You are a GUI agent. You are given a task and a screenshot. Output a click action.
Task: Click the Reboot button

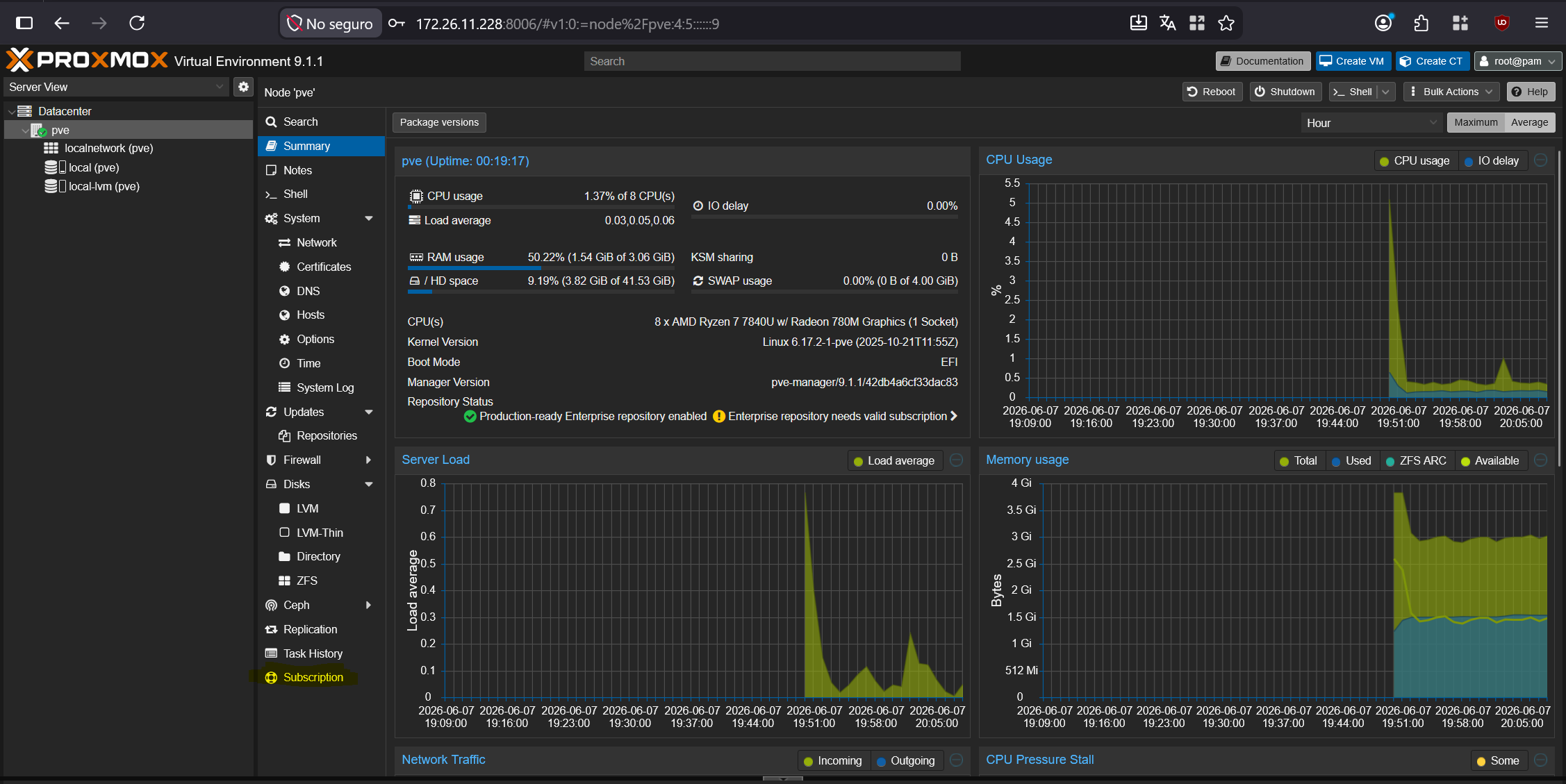pos(1212,92)
